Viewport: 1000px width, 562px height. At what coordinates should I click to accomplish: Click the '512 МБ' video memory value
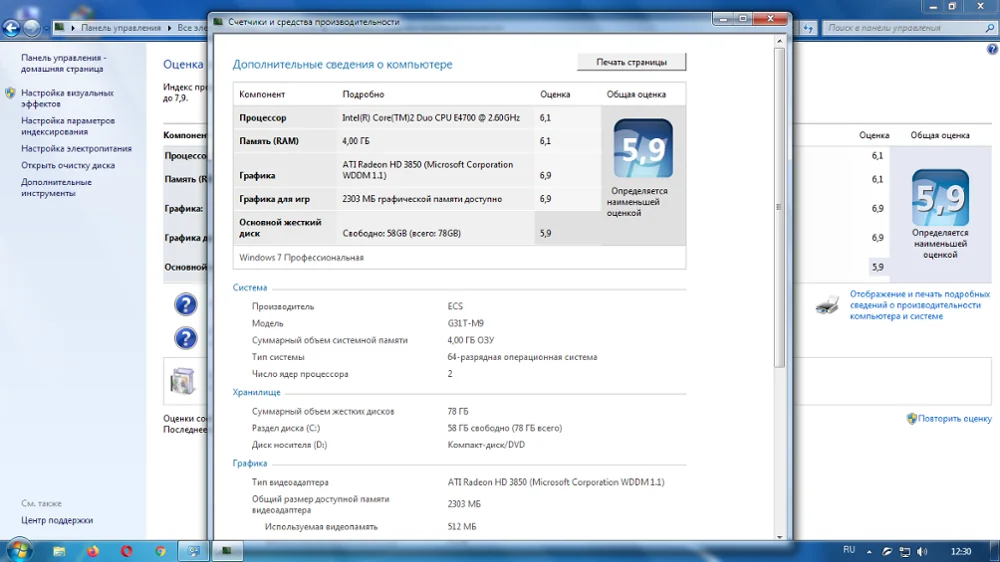pos(462,527)
